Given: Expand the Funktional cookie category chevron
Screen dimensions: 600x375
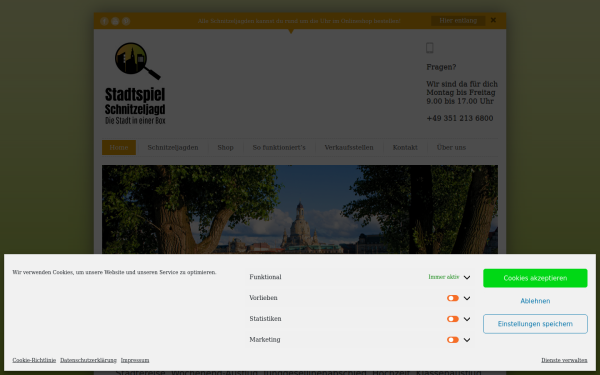Looking at the screenshot, I should (x=467, y=277).
